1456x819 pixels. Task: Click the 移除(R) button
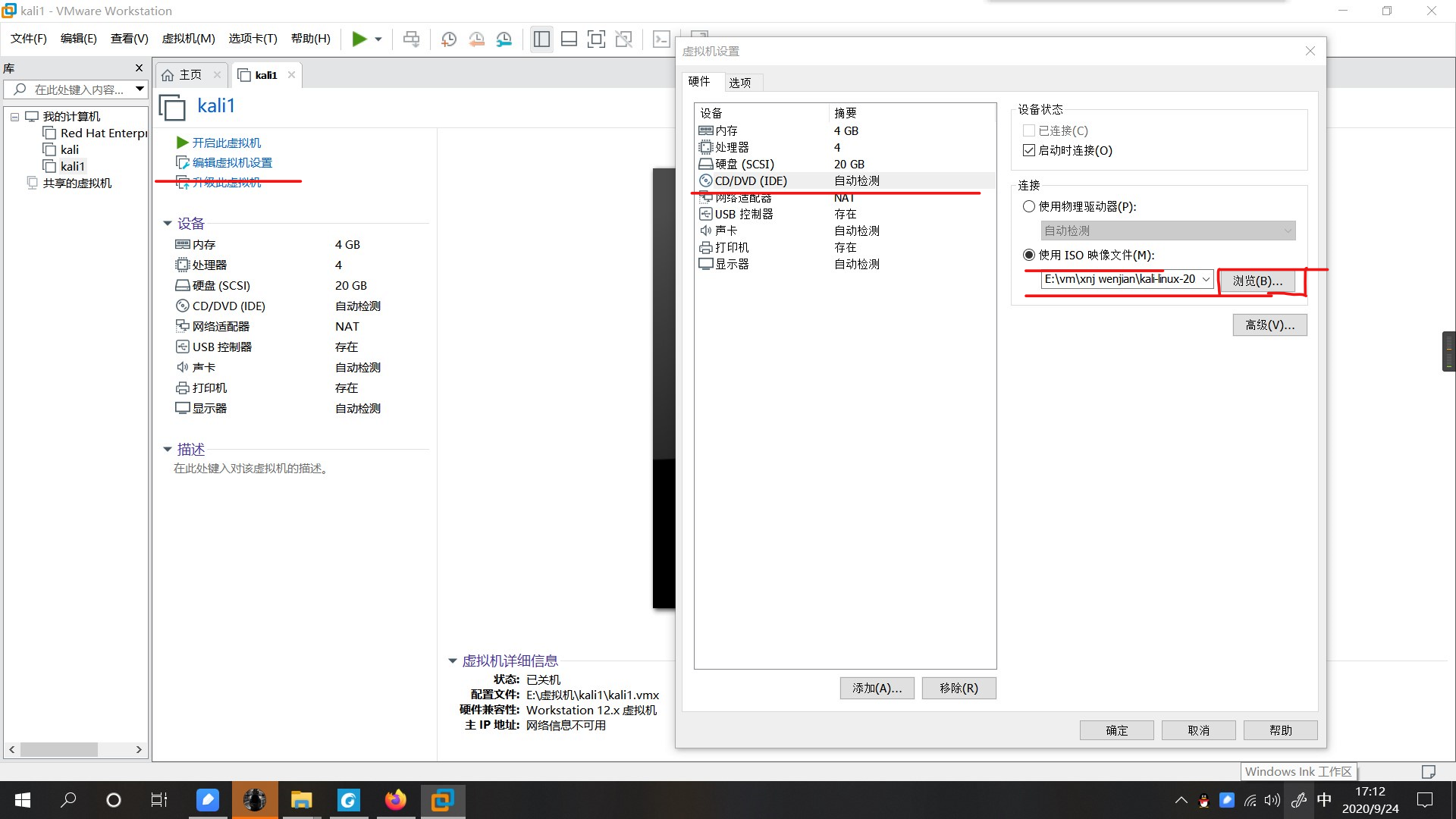[959, 688]
